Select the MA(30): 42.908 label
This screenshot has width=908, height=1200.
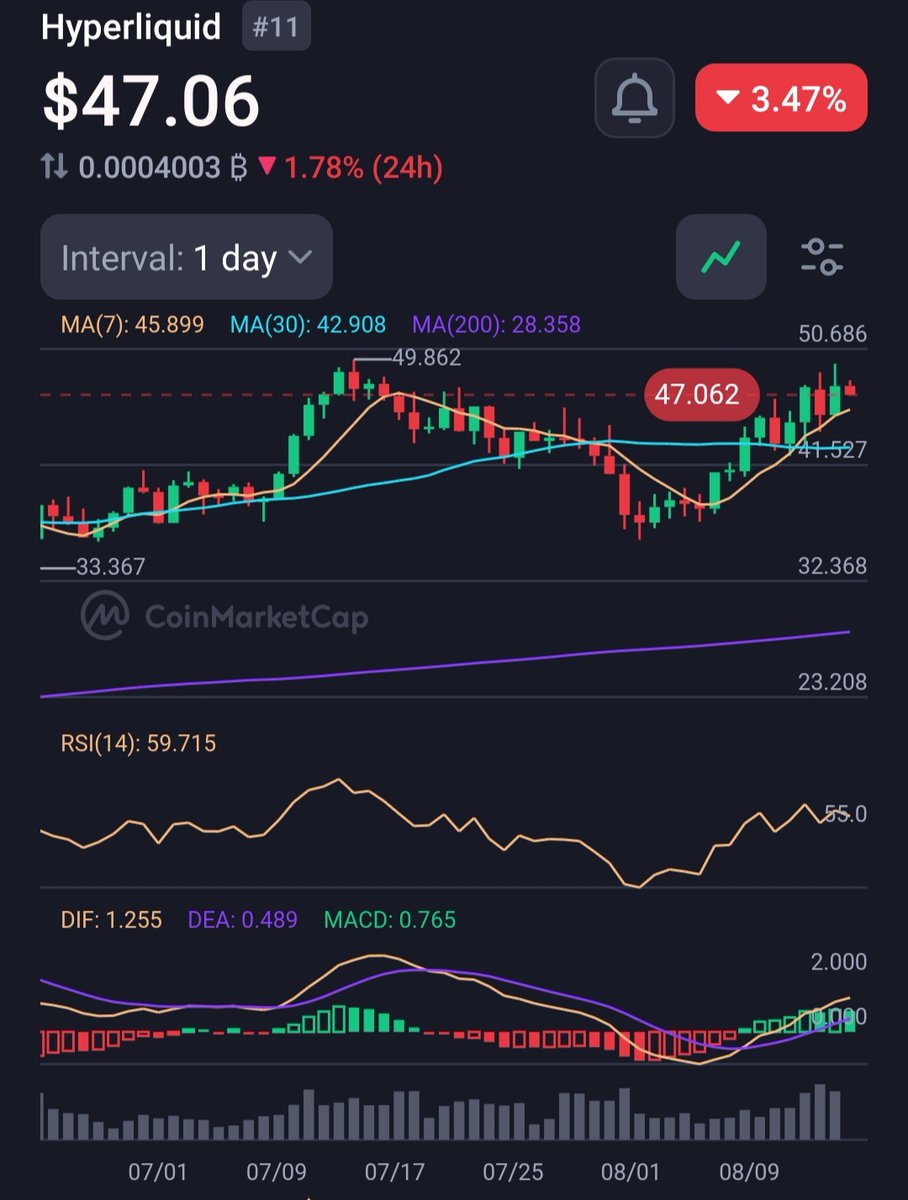click(x=308, y=324)
